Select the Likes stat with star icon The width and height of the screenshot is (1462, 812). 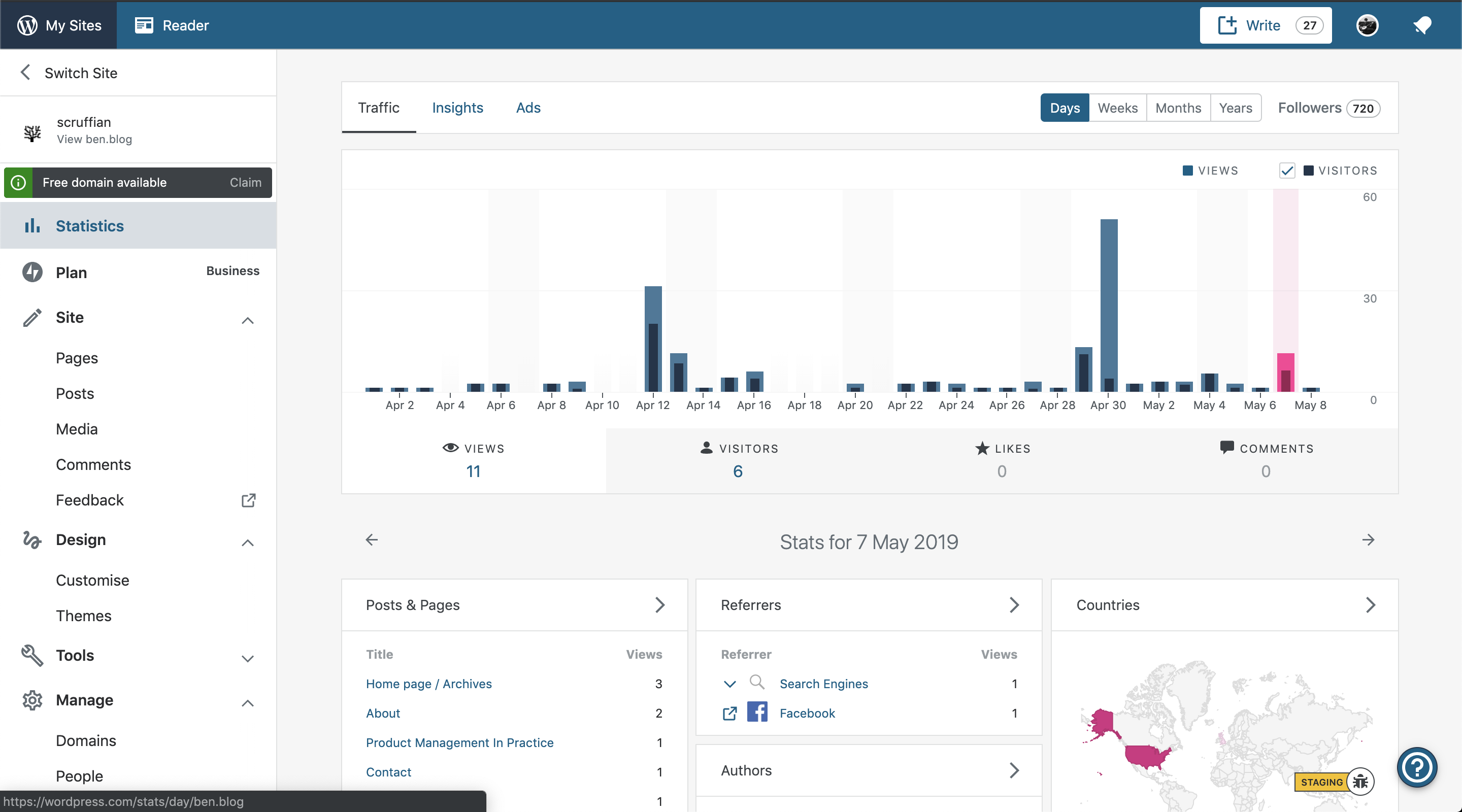[x=1002, y=460]
